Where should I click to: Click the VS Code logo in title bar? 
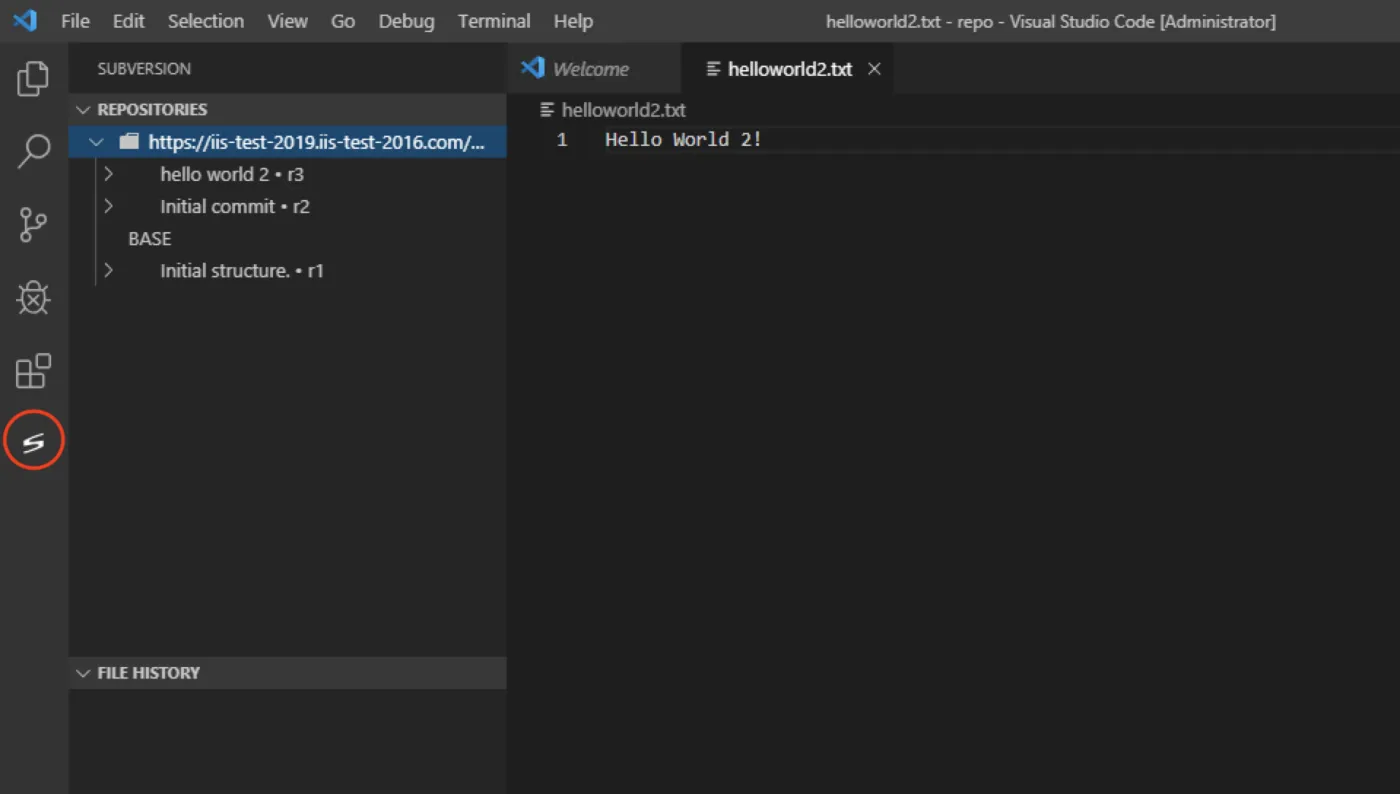pos(25,20)
